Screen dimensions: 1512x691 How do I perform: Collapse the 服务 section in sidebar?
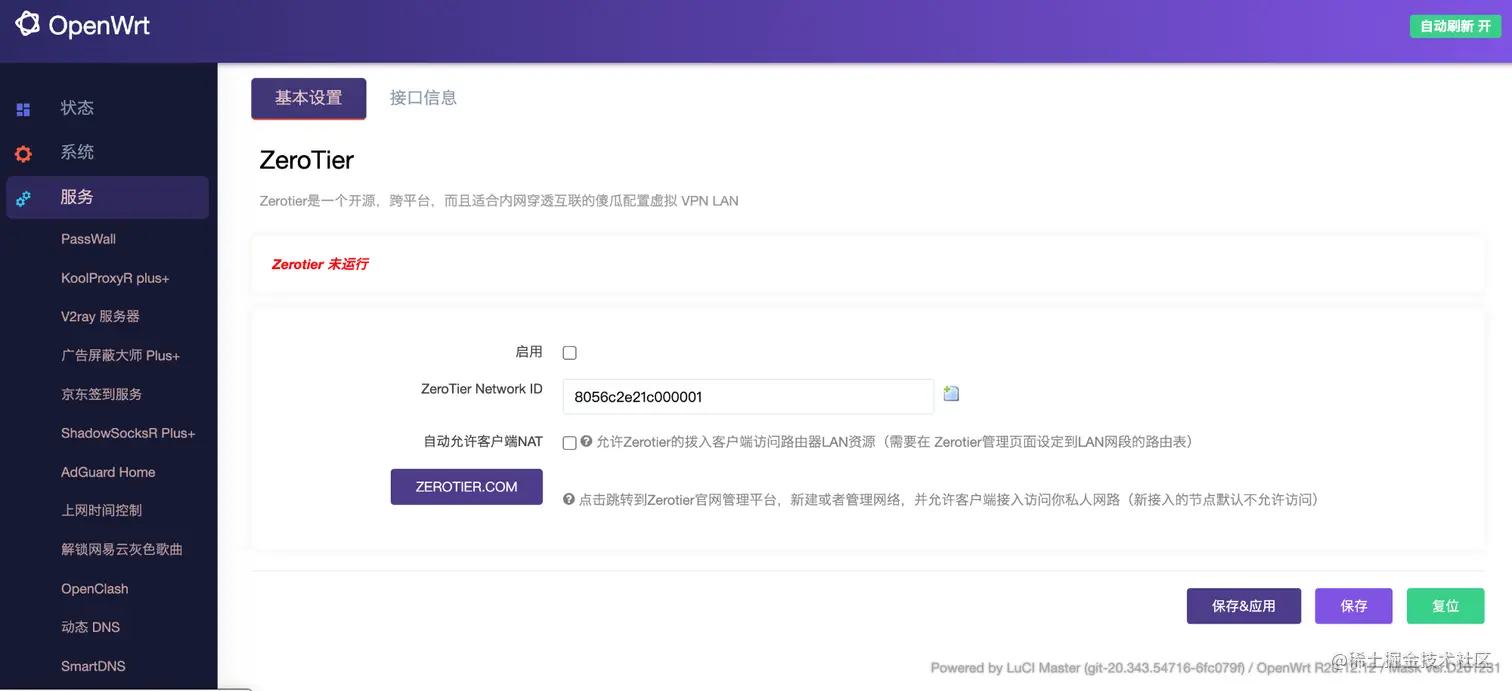tap(77, 198)
